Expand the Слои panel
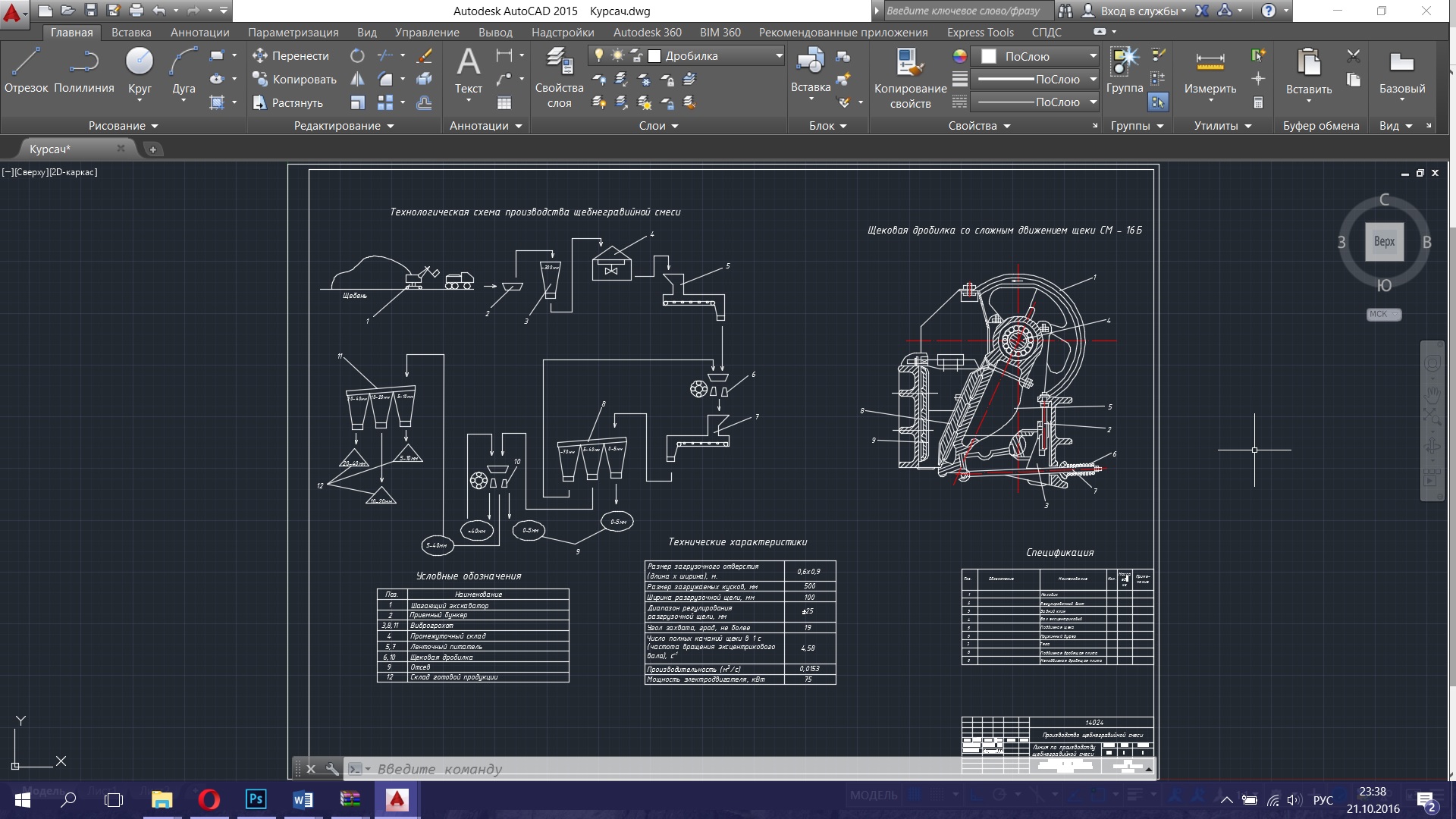 click(658, 126)
